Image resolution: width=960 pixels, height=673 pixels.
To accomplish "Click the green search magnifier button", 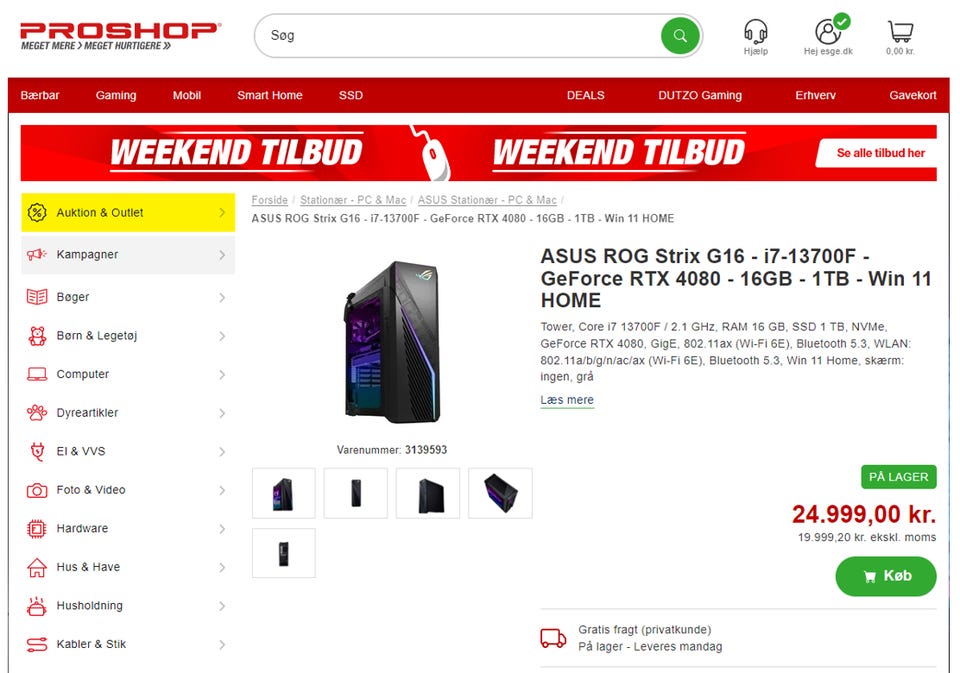I will (x=680, y=36).
